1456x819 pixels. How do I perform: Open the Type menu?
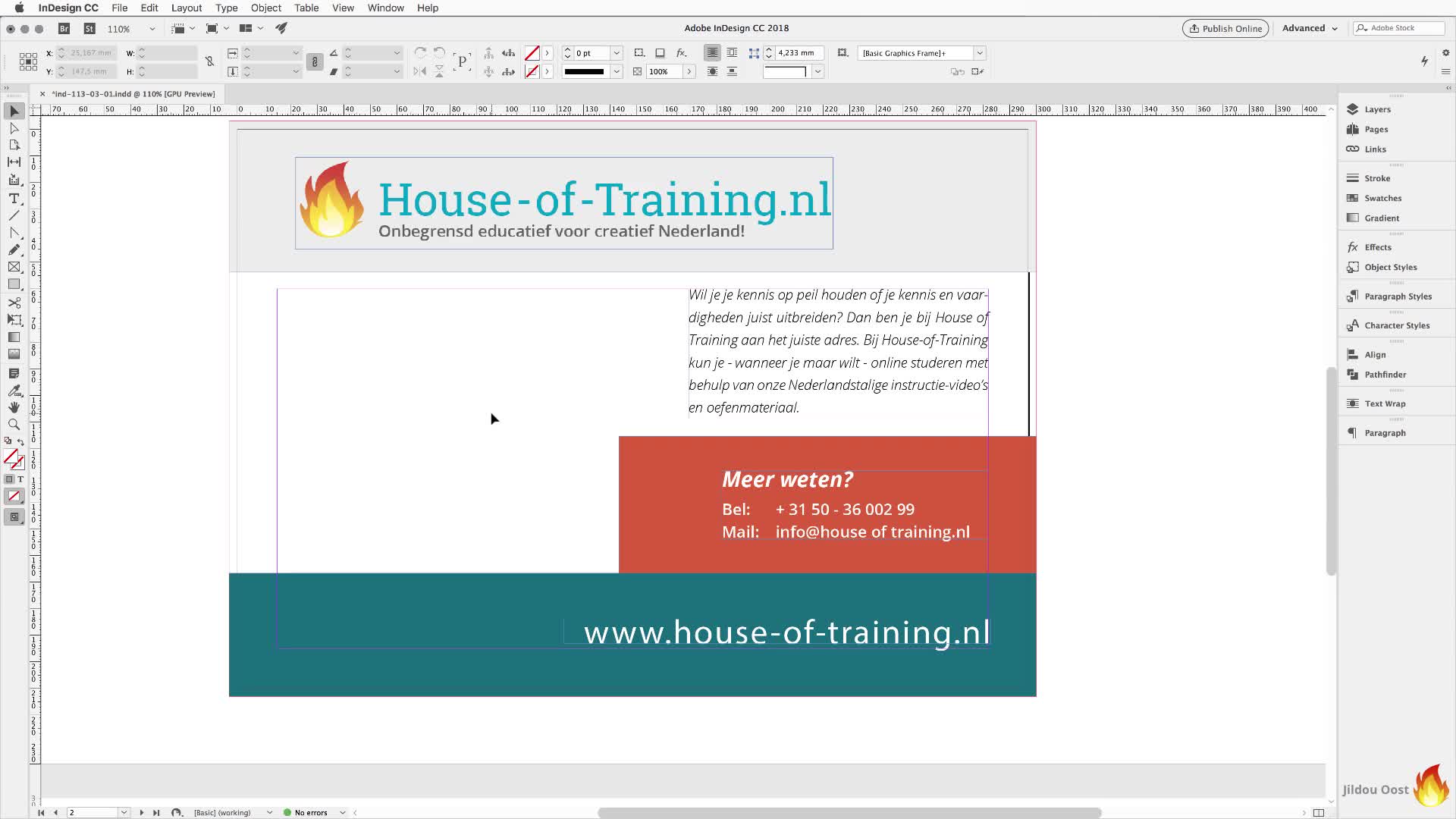pos(226,8)
